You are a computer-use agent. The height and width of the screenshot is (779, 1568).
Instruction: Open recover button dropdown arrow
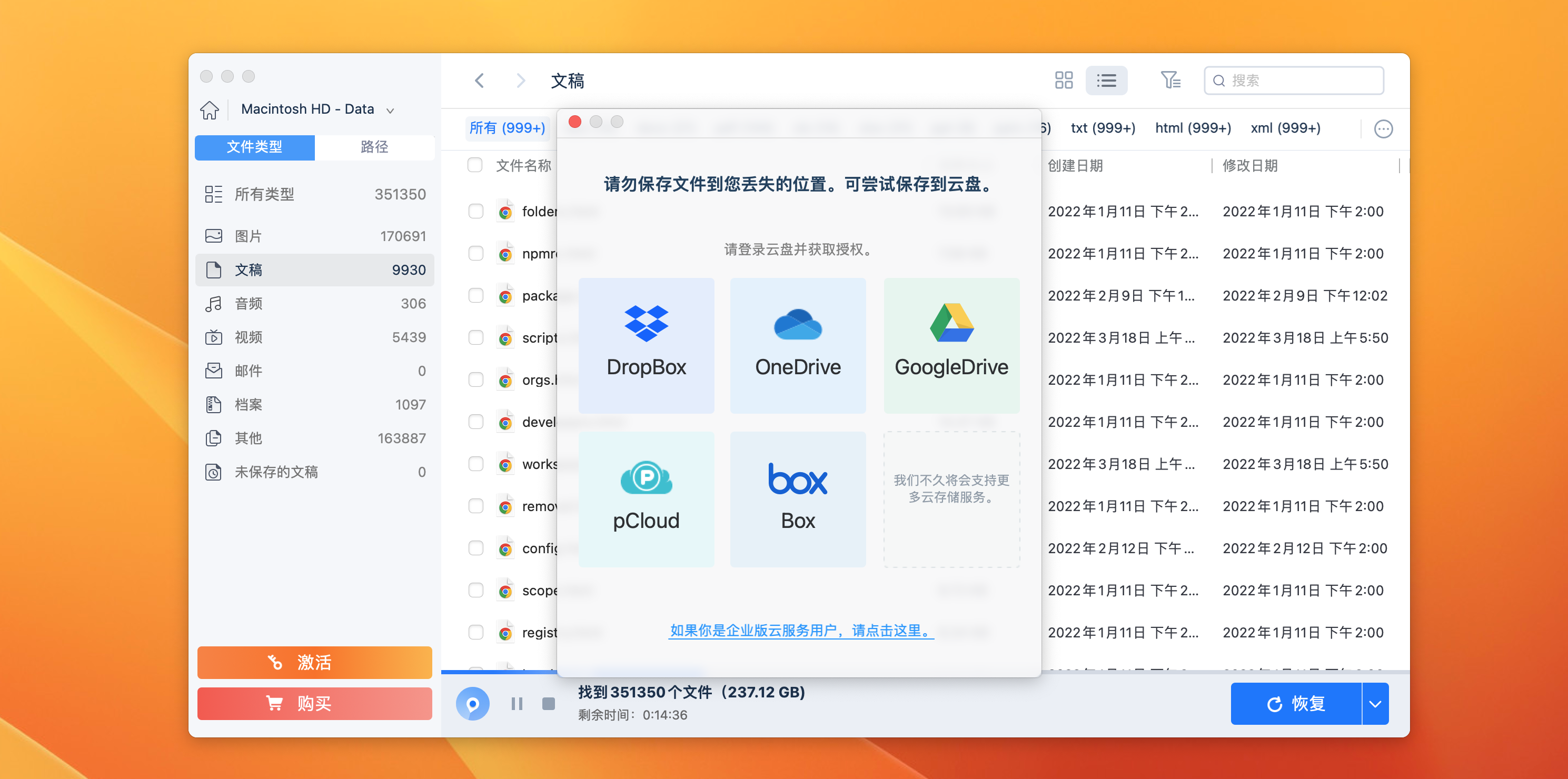coord(1375,704)
